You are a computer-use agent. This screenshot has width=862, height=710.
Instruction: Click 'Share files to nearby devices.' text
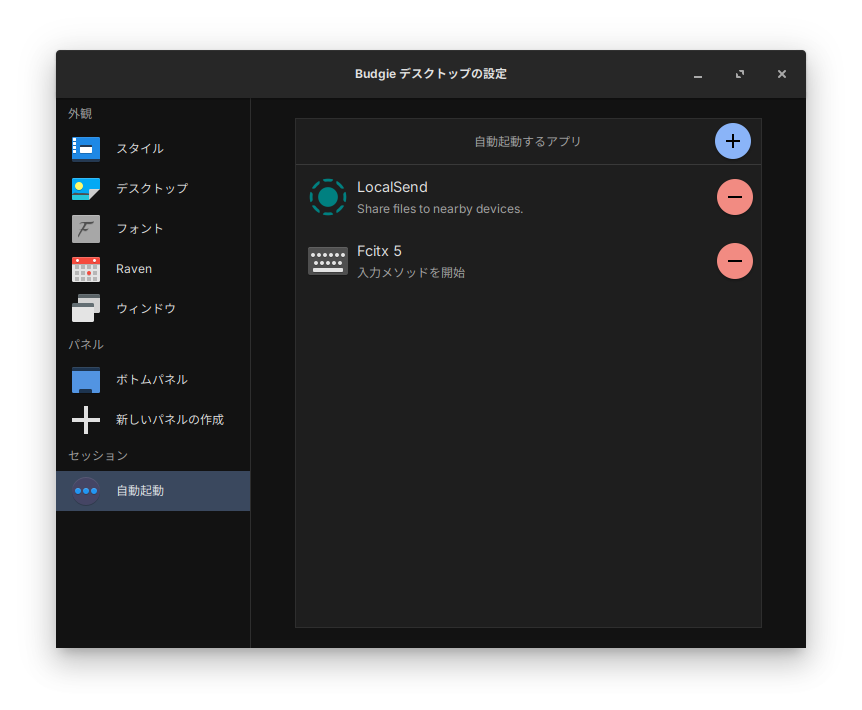tap(440, 209)
